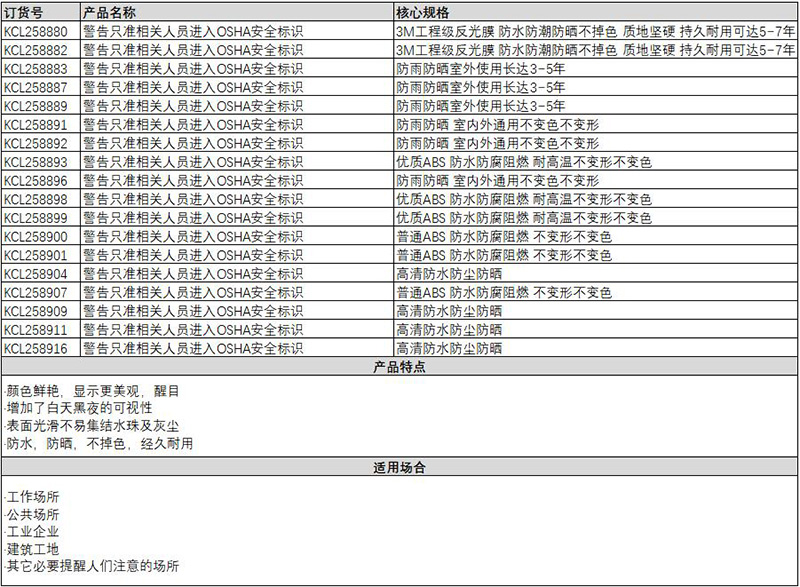This screenshot has height=587, width=800.
Task: Select the 核心规格 cell in the KCL258904 row
Action: click(449, 274)
